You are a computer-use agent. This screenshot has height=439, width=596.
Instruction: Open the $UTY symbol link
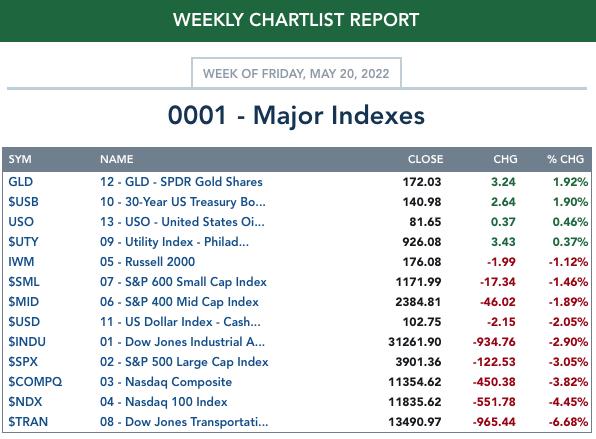(23, 242)
